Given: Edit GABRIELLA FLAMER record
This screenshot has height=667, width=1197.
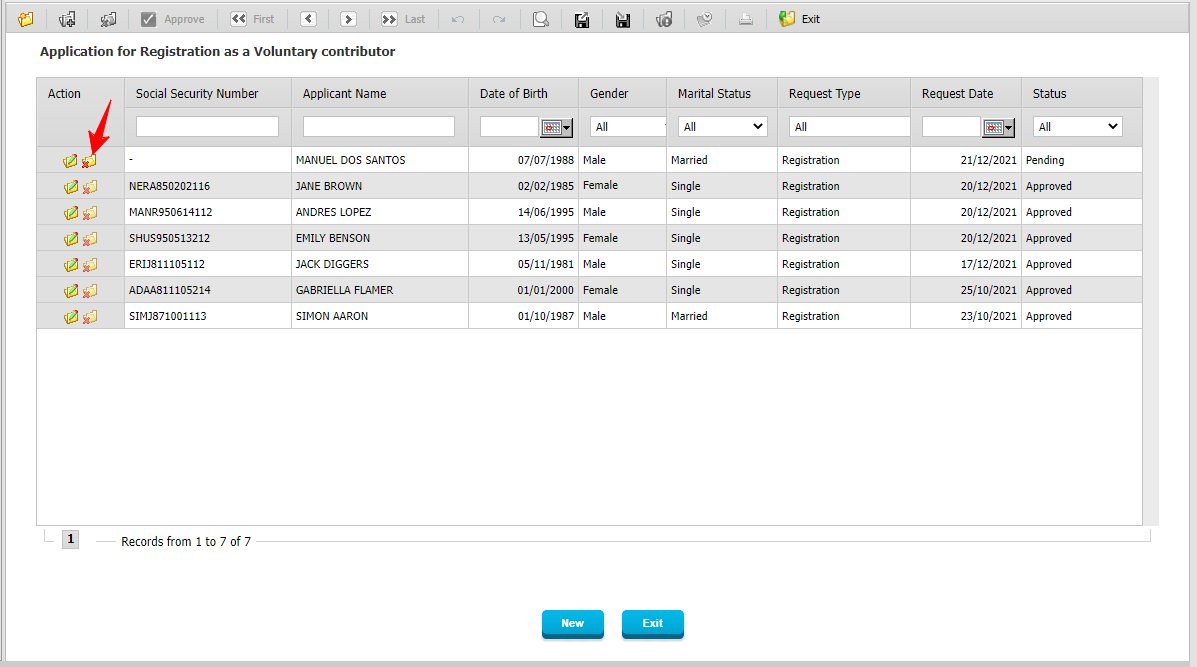Looking at the screenshot, I should point(70,291).
